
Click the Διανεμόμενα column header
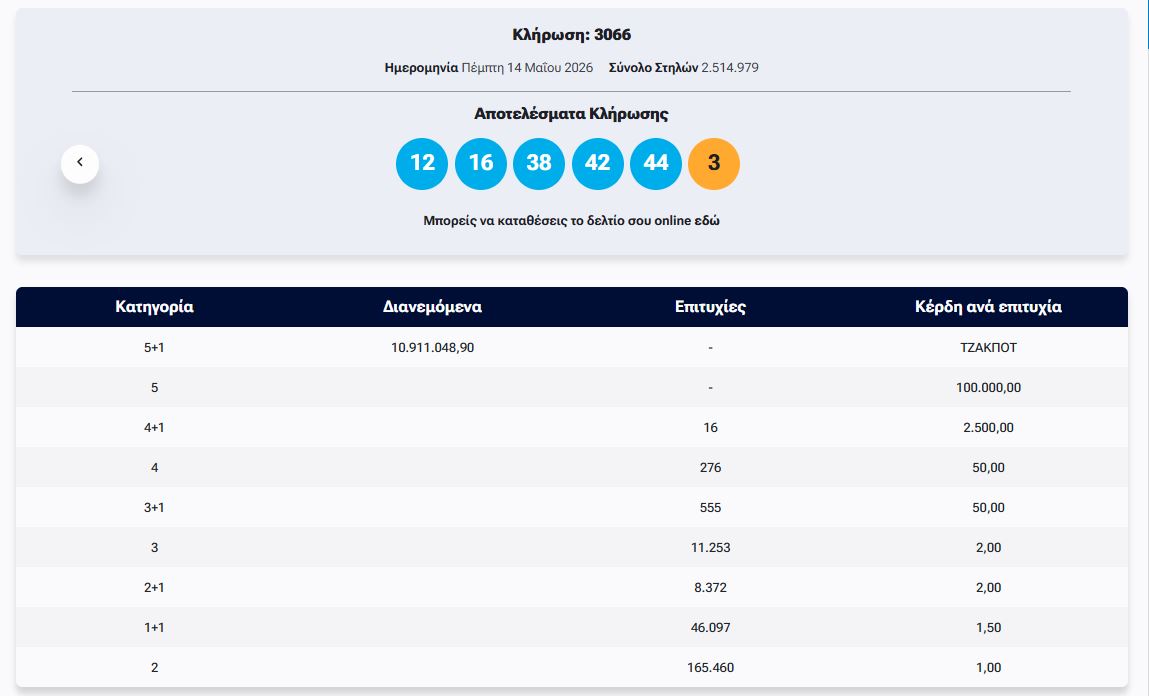432,307
